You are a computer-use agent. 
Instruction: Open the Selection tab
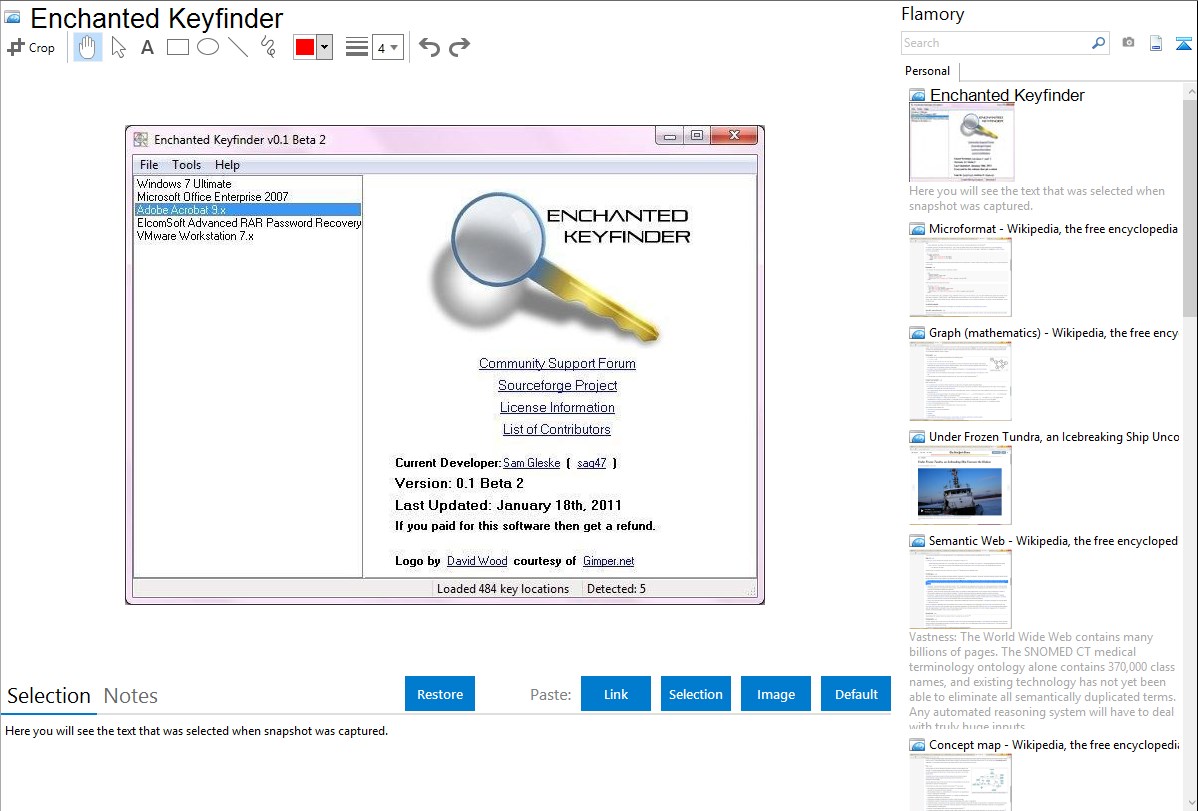tap(49, 696)
